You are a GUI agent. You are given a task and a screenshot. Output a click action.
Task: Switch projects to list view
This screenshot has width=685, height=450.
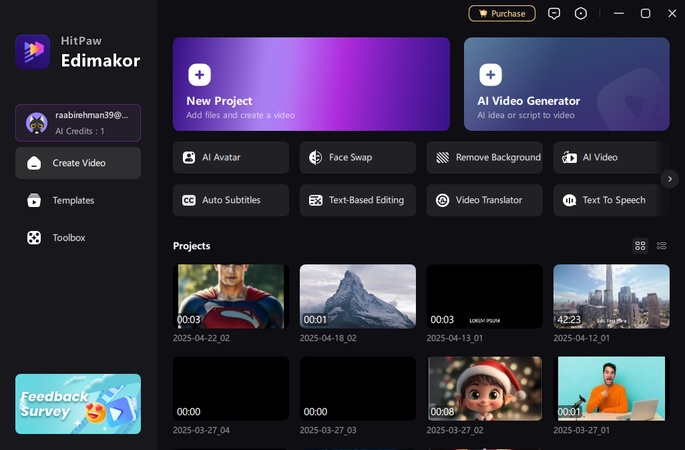click(662, 246)
